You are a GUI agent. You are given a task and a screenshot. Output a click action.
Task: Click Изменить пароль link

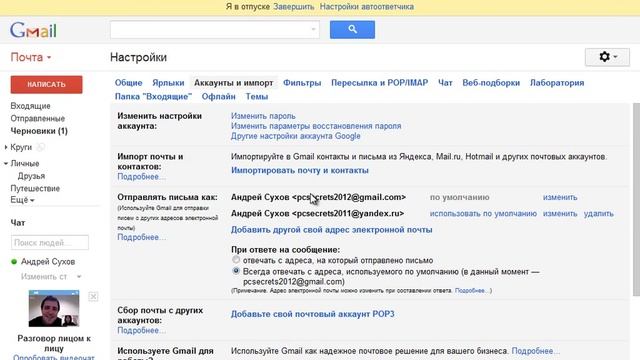tap(263, 116)
